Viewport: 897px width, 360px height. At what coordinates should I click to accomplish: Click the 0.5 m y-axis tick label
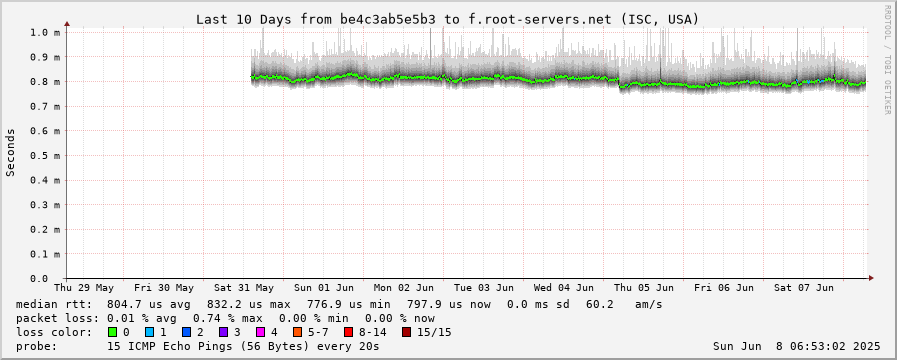[x=45, y=155]
